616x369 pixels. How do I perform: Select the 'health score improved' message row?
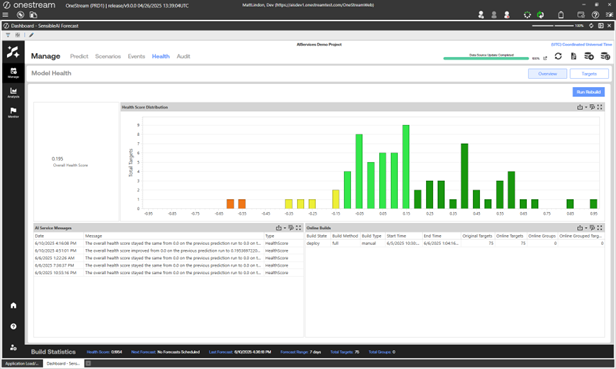pyautogui.click(x=168, y=250)
